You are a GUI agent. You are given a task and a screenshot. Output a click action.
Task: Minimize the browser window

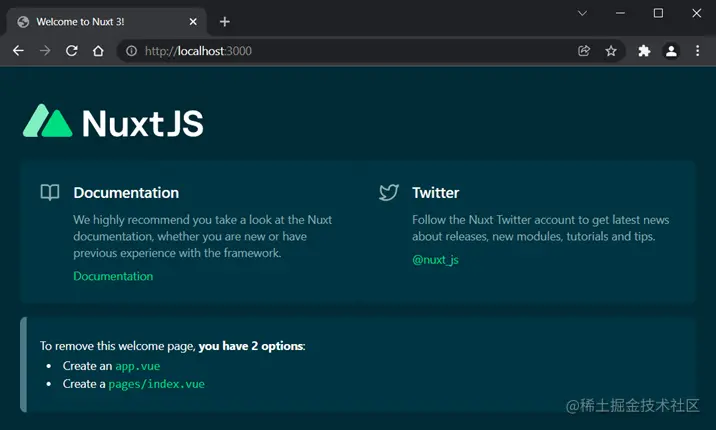pyautogui.click(x=620, y=13)
